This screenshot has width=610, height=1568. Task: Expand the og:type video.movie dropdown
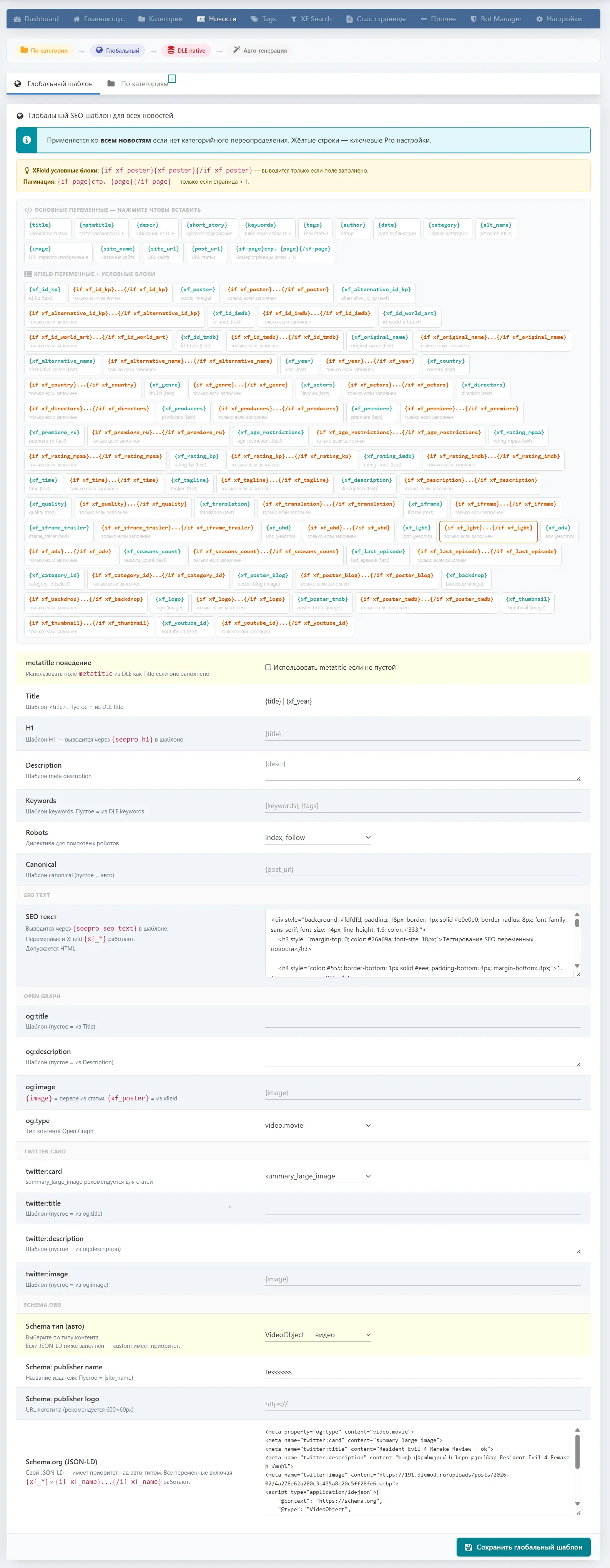pos(318,1125)
